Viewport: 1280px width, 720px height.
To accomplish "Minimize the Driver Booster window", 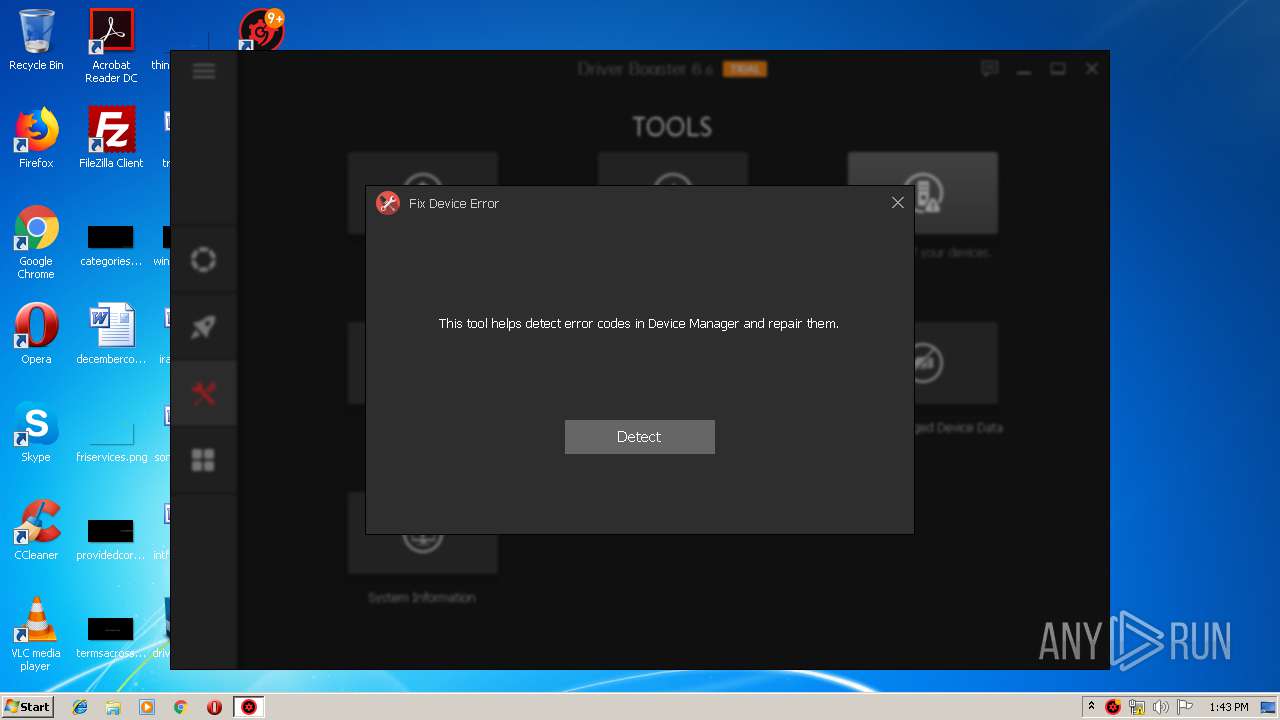I will 1024,69.
